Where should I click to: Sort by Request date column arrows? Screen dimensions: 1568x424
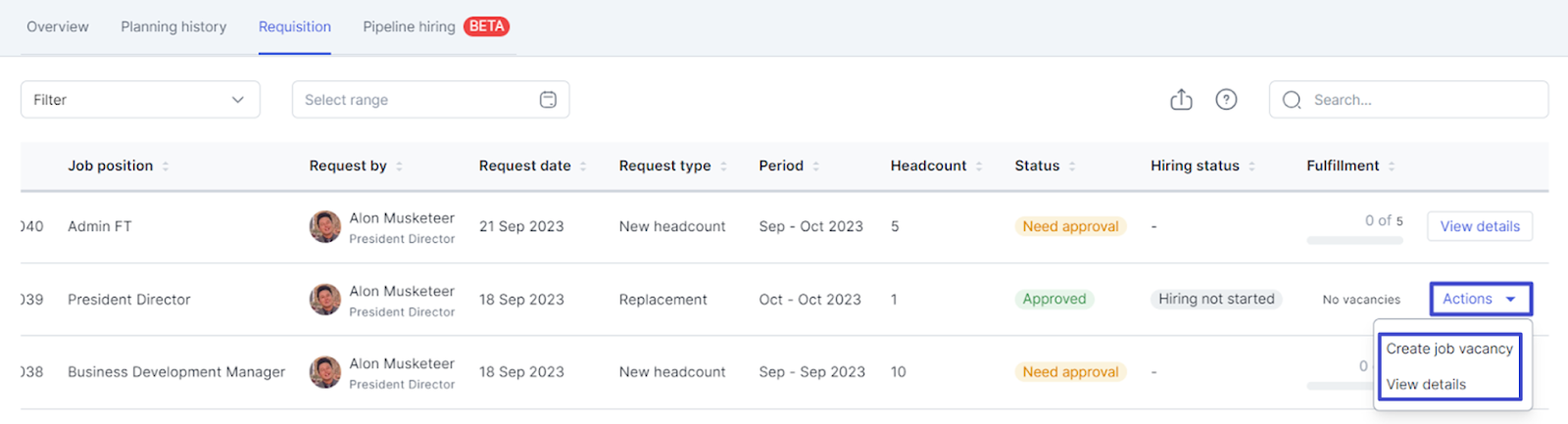pos(583,166)
